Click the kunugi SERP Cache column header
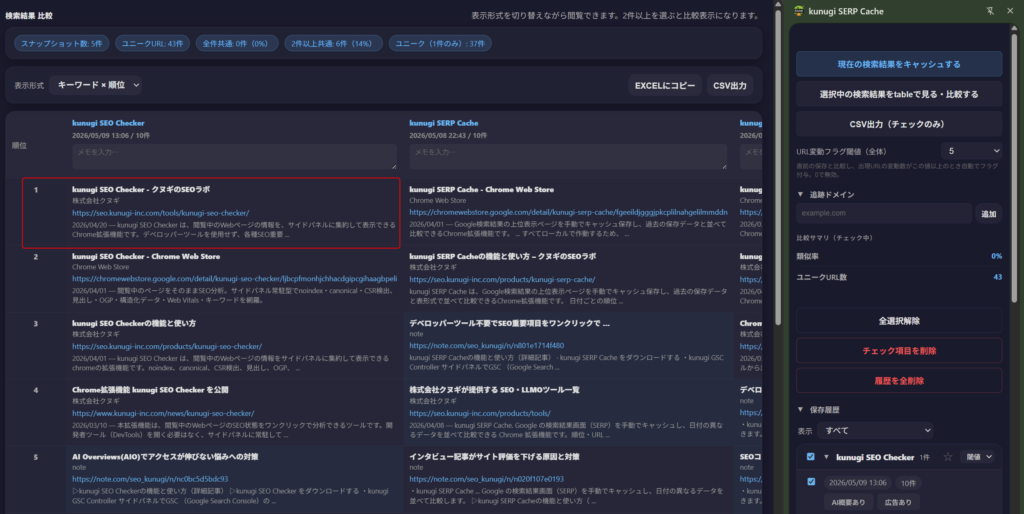1024x514 pixels. 443,123
